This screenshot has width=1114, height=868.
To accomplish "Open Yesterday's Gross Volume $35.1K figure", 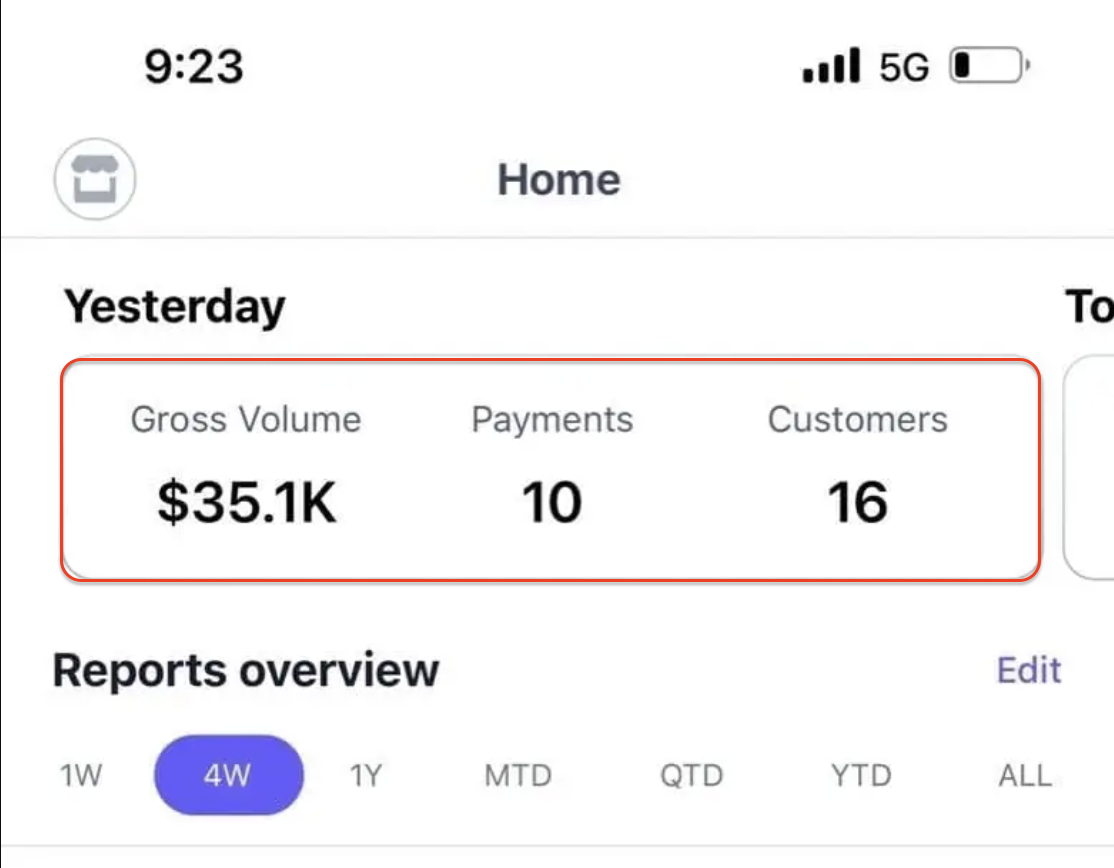I will pyautogui.click(x=246, y=502).
